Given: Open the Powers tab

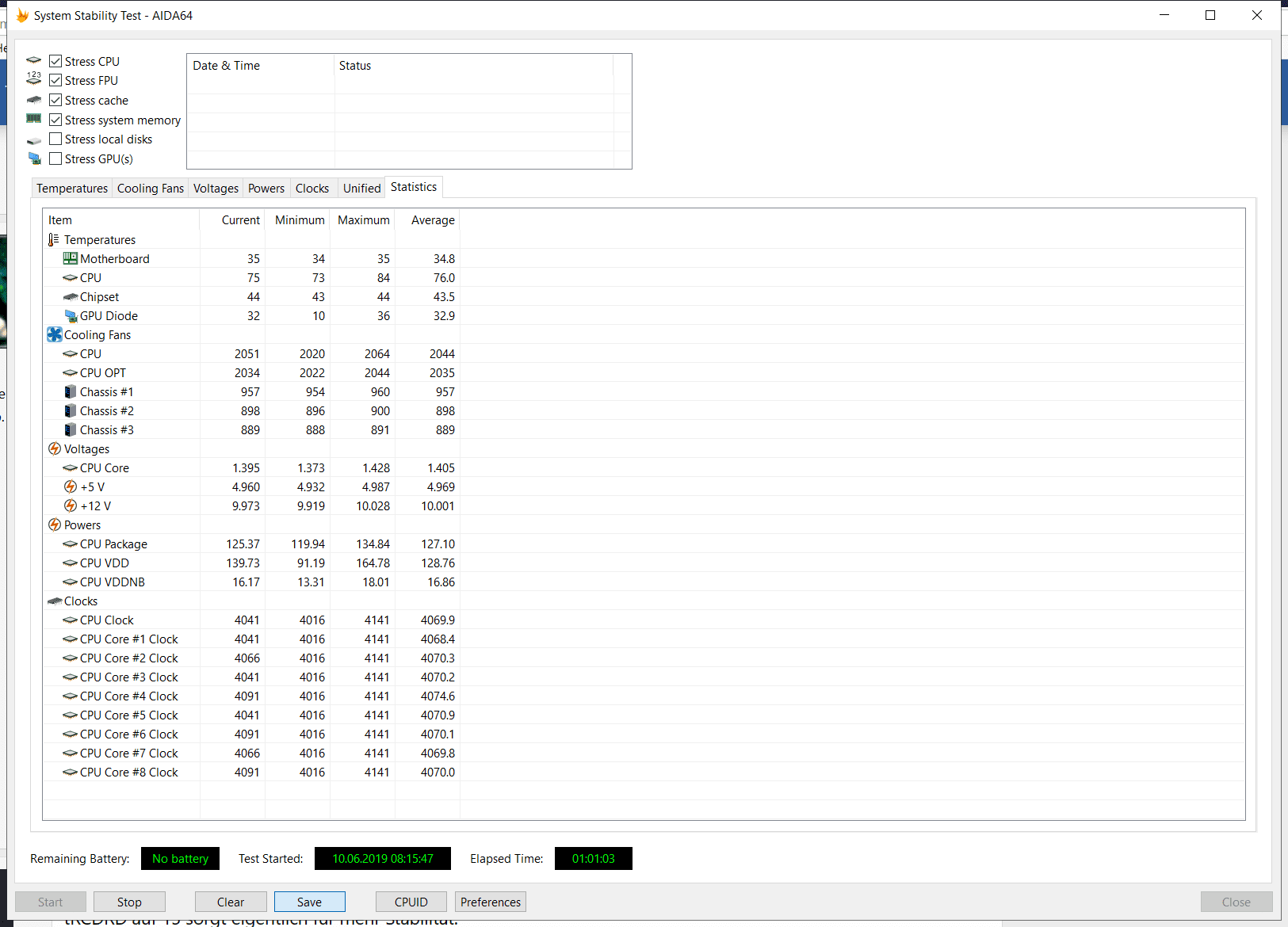Looking at the screenshot, I should click(266, 188).
